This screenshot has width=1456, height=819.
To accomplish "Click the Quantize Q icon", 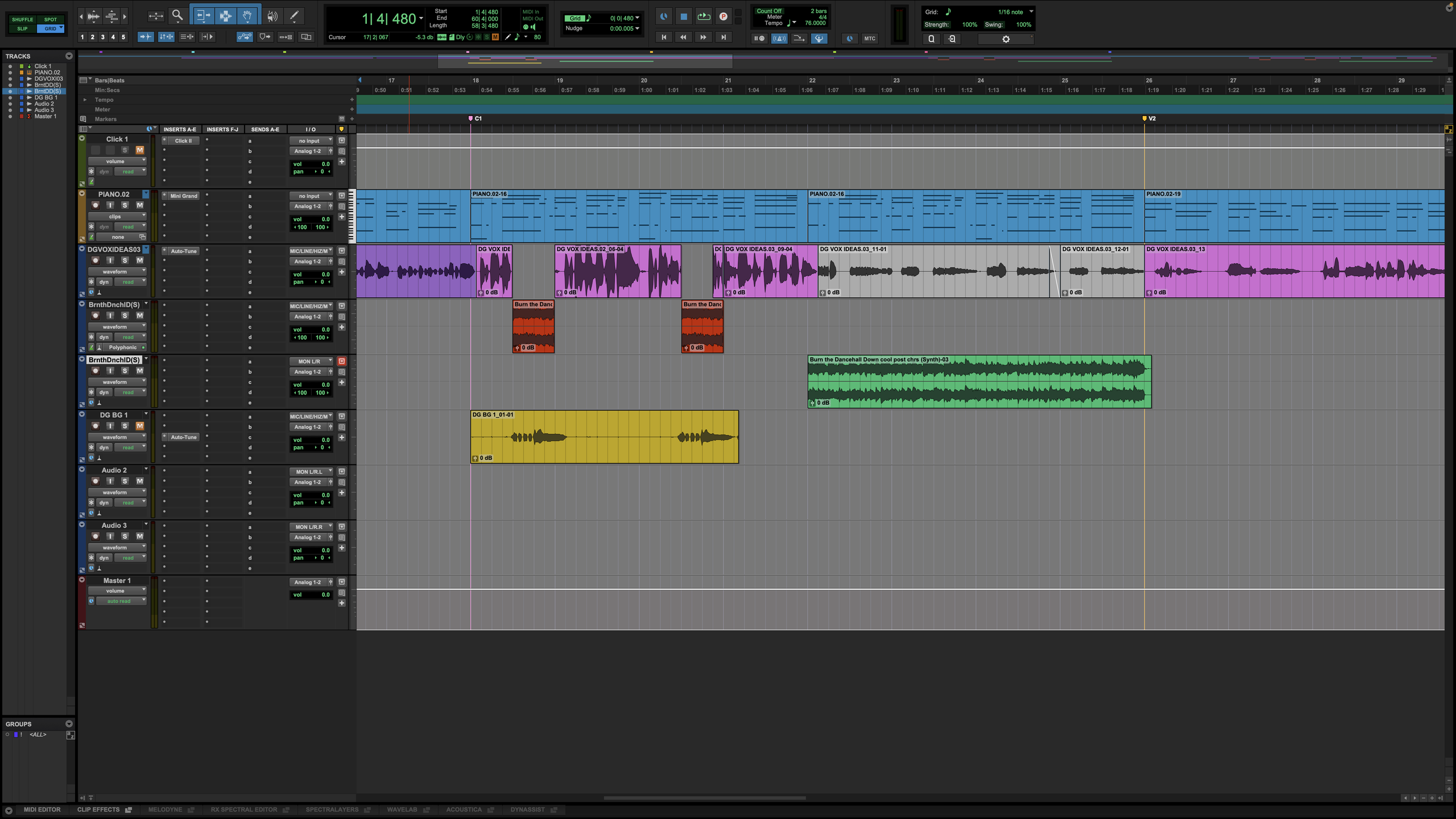I will point(931,39).
